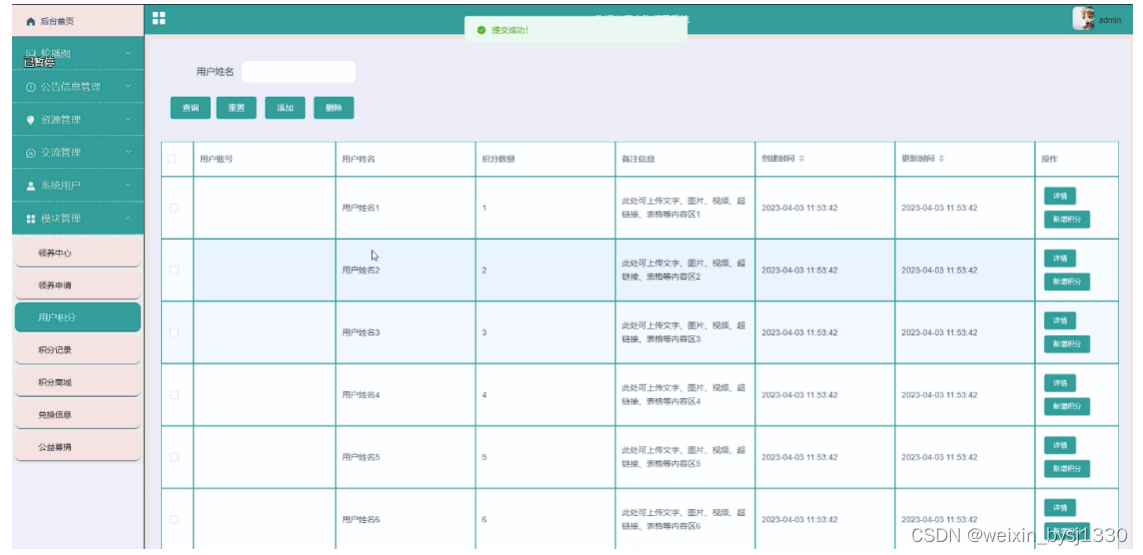Click the home icon beside 后台首页

31,21
